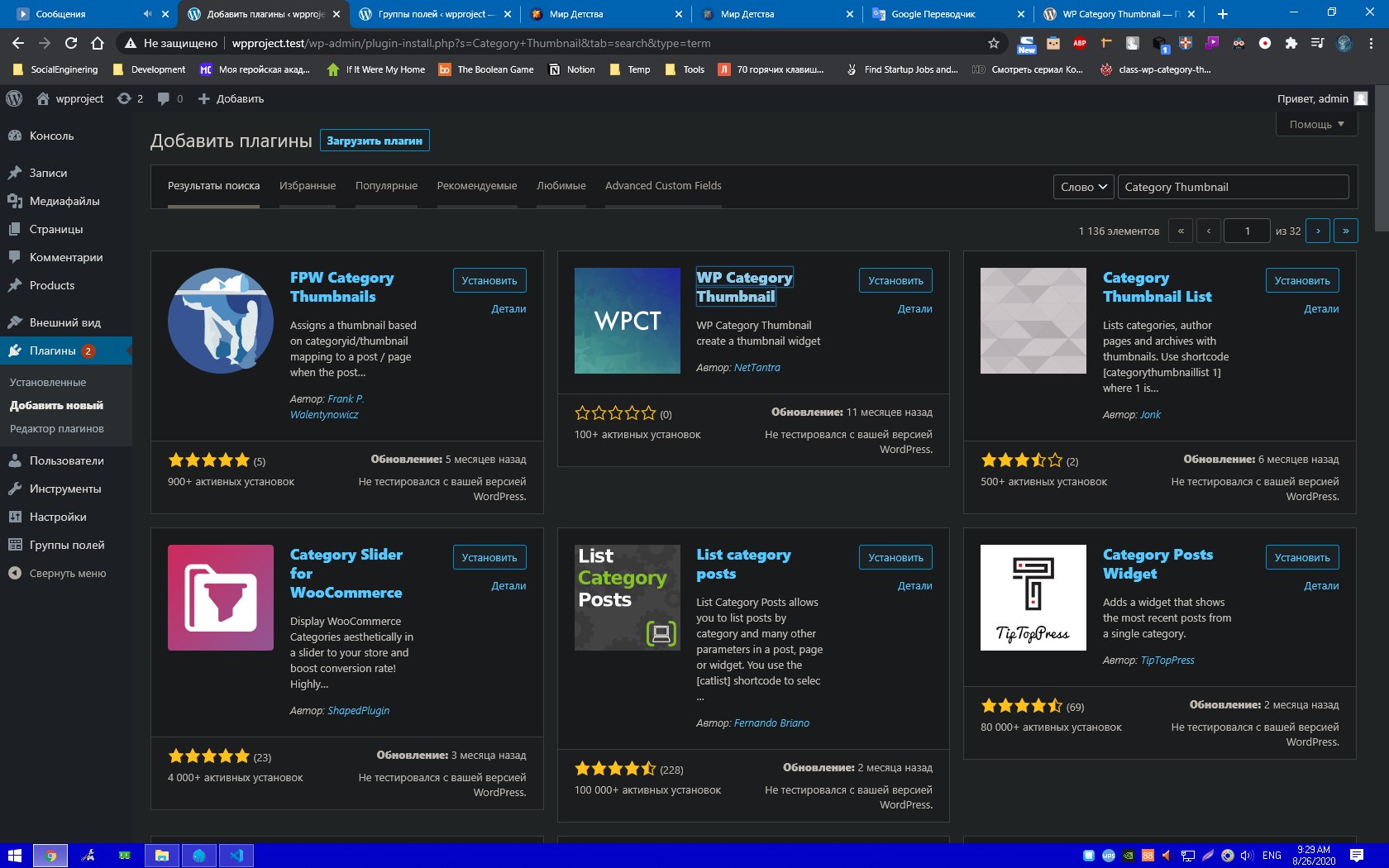Click the TipTopPress plugin thumbnail
The image size is (1389, 868).
point(1033,598)
